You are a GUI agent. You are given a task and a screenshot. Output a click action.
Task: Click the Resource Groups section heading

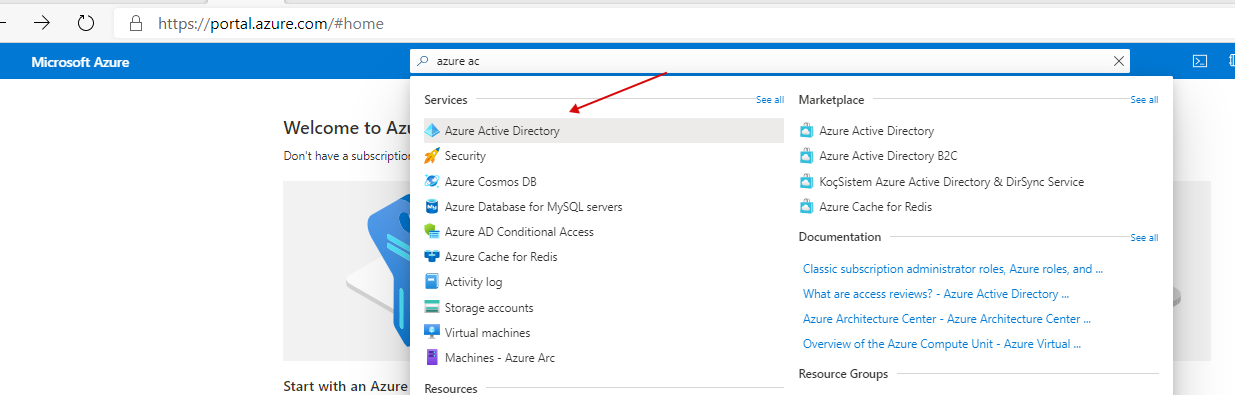pos(843,374)
